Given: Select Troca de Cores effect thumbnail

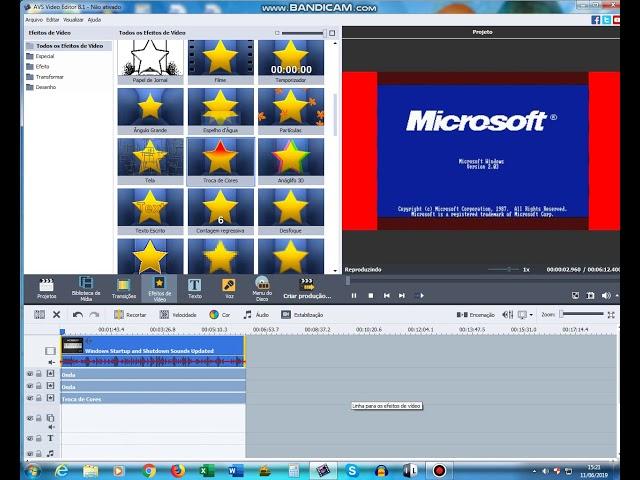Looking at the screenshot, I should pyautogui.click(x=220, y=162).
